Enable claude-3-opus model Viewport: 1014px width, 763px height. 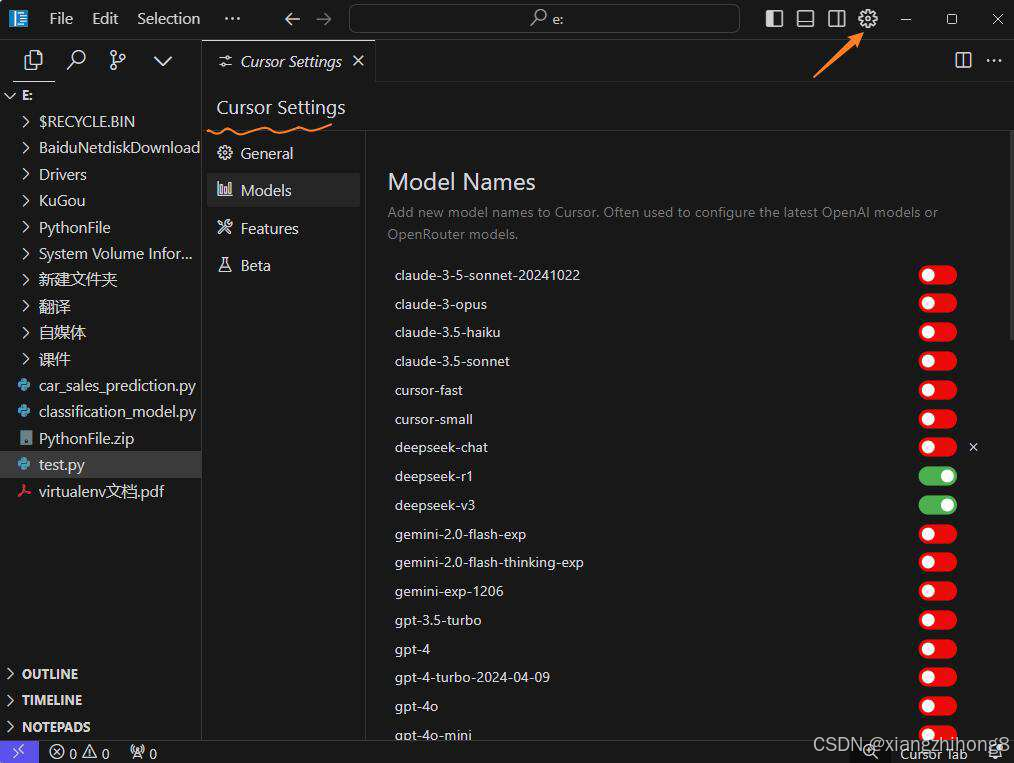(x=937, y=303)
